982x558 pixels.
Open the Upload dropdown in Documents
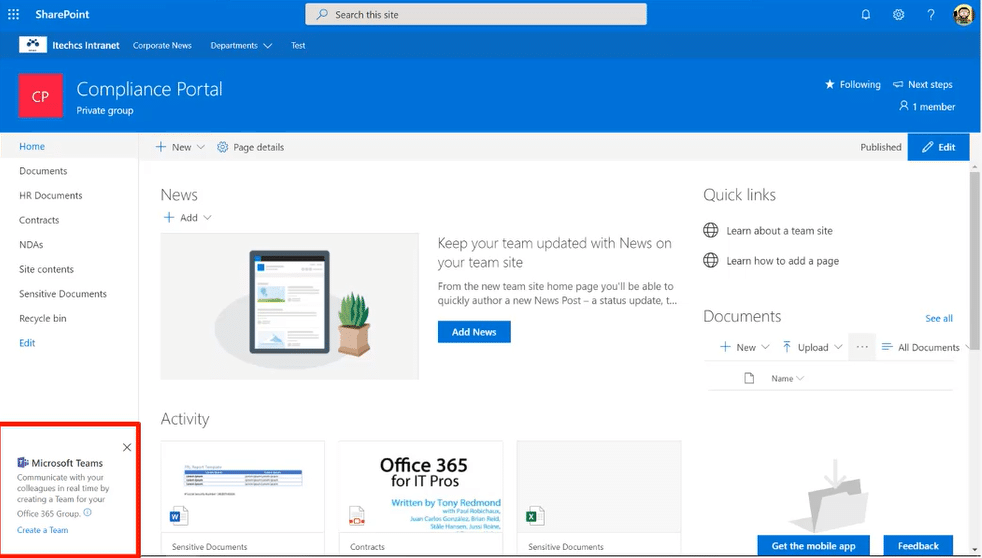[x=812, y=347]
